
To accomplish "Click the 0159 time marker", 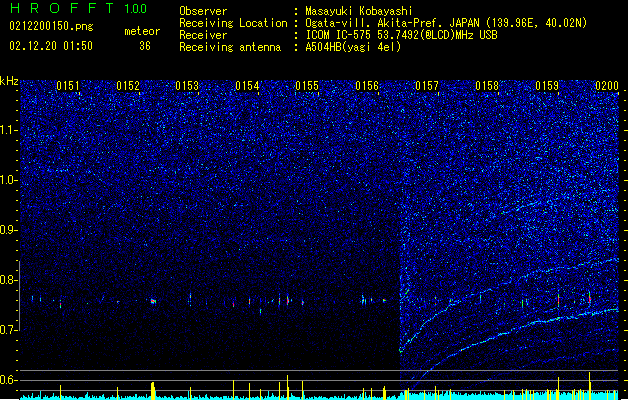I will (547, 86).
